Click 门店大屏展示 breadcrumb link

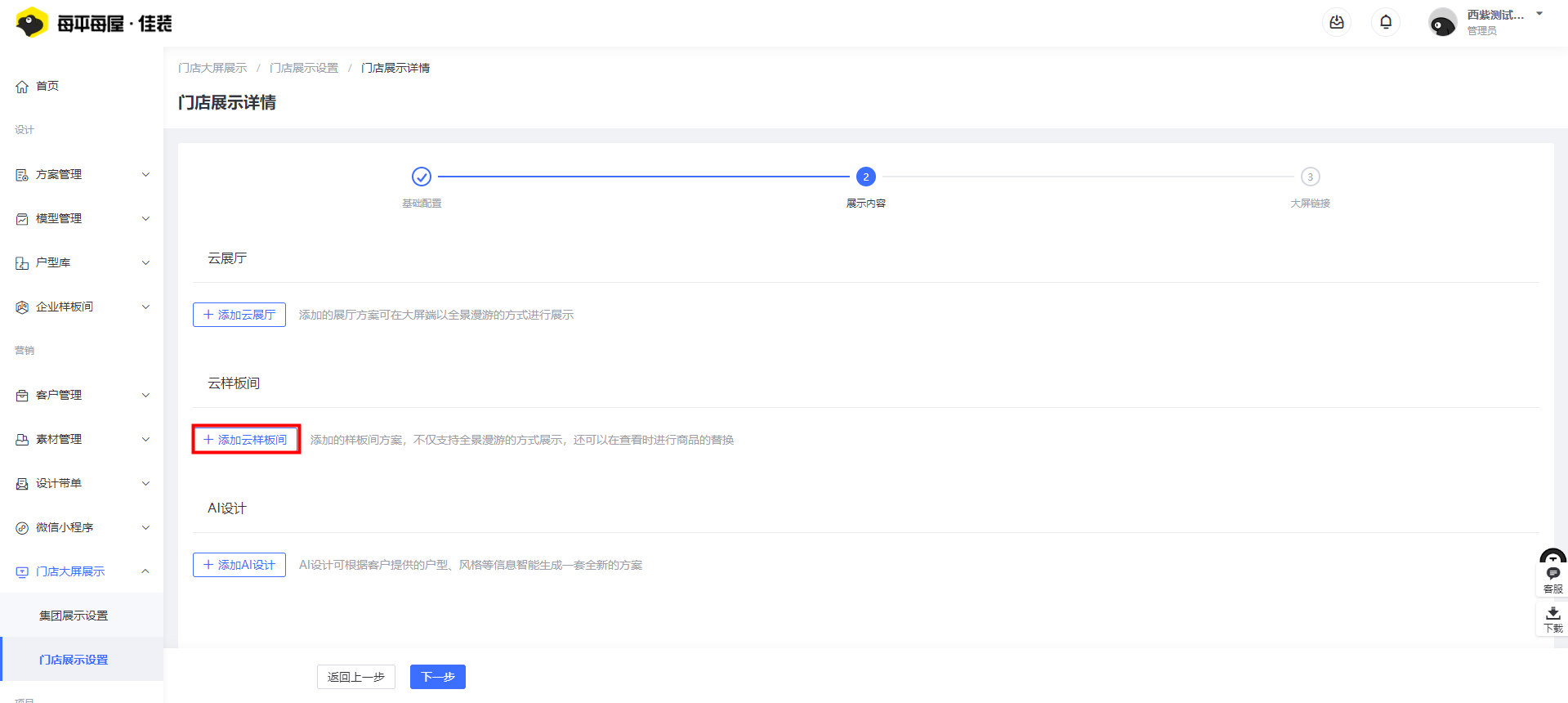[x=212, y=68]
